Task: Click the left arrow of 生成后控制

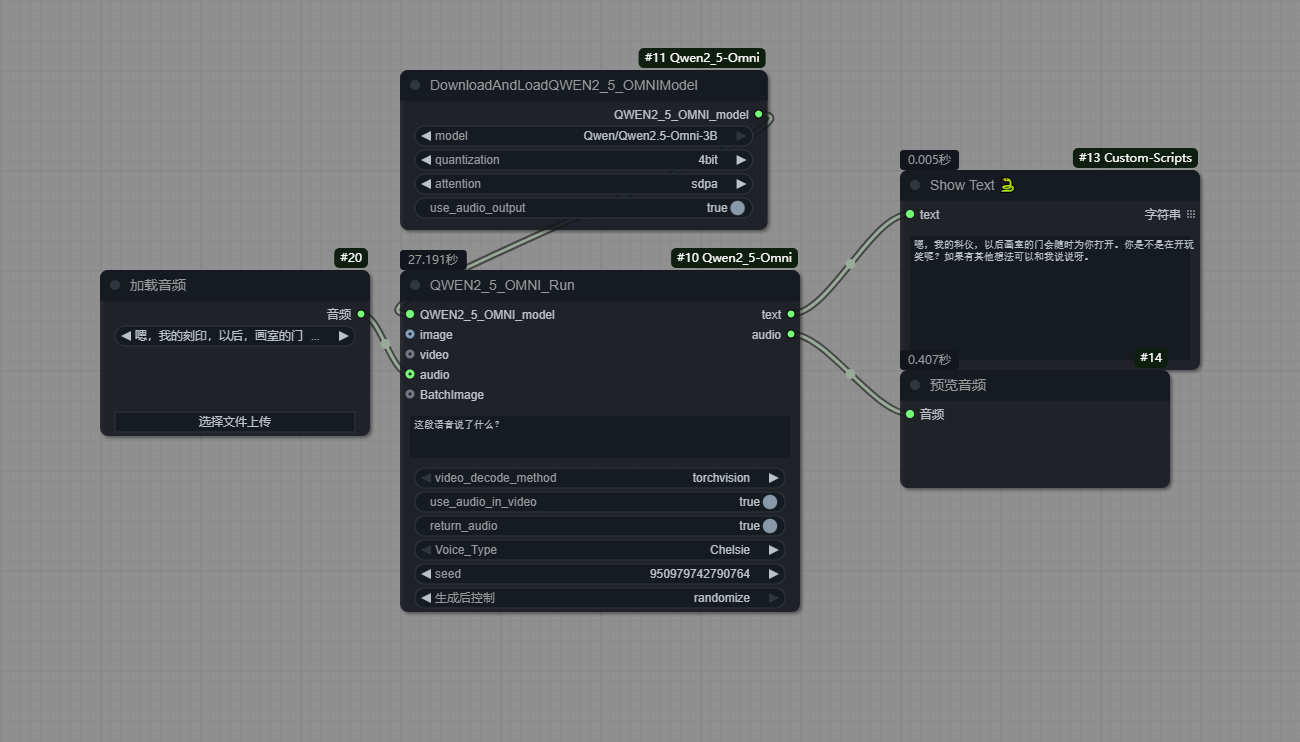Action: [x=426, y=598]
